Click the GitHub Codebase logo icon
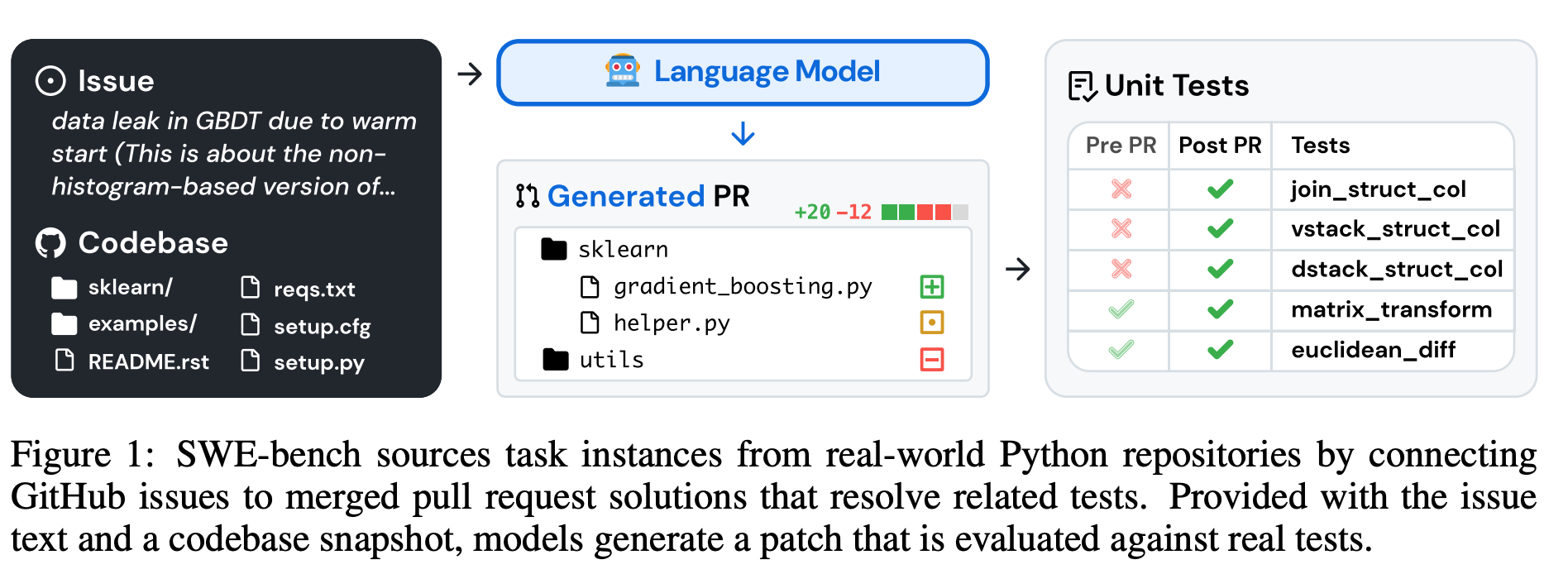Viewport: 1568px width, 574px height. click(50, 243)
